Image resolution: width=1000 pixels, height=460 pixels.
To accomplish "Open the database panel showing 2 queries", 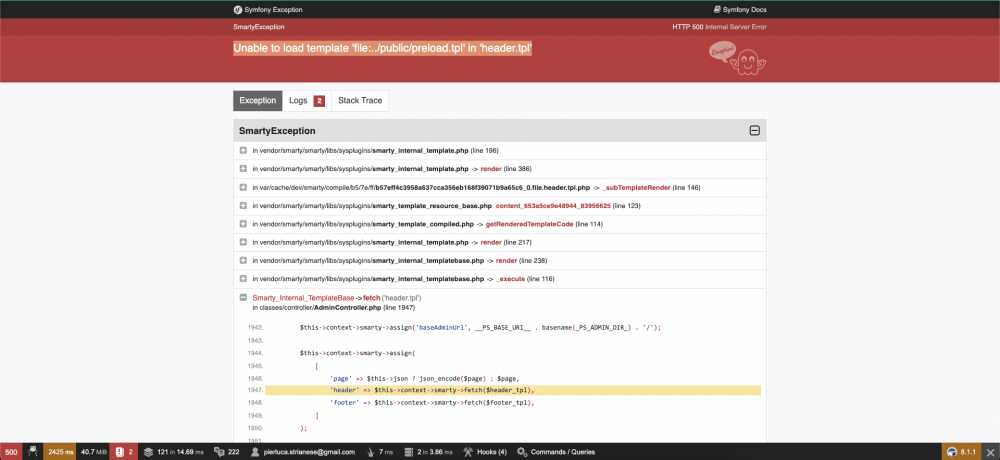I will click(x=428, y=452).
